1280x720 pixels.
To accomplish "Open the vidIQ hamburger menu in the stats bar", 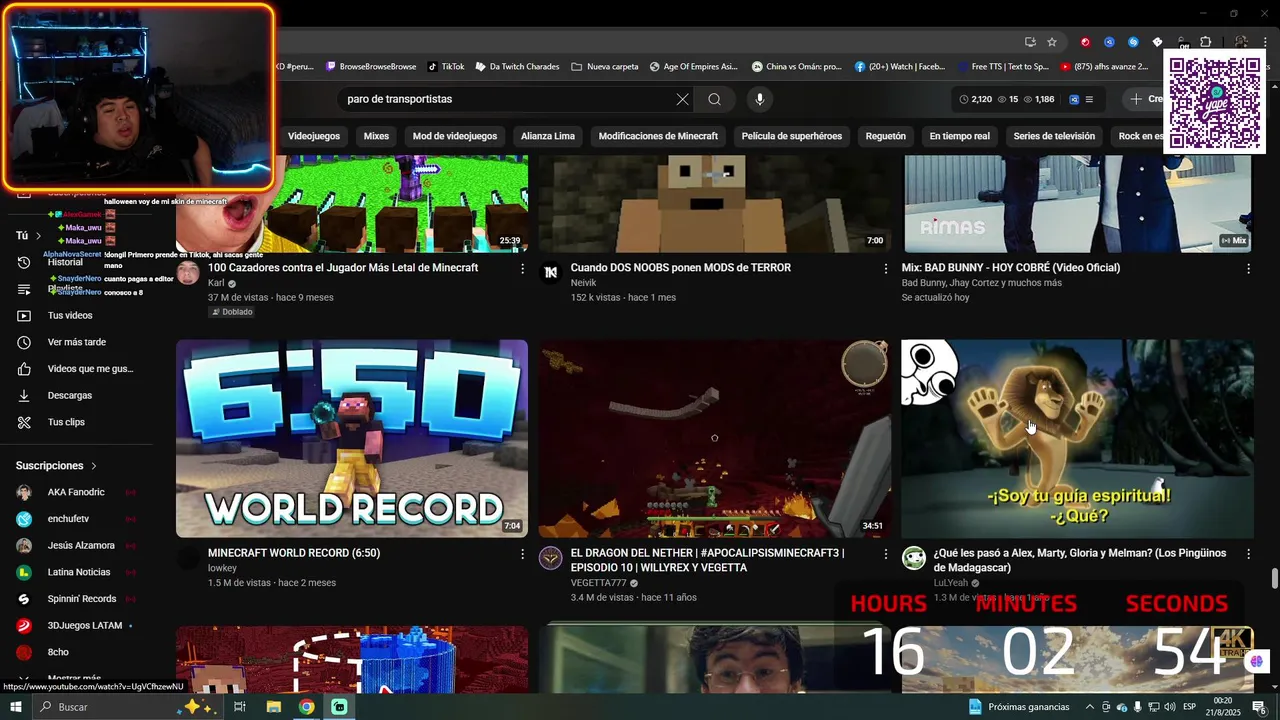I will (x=1089, y=99).
